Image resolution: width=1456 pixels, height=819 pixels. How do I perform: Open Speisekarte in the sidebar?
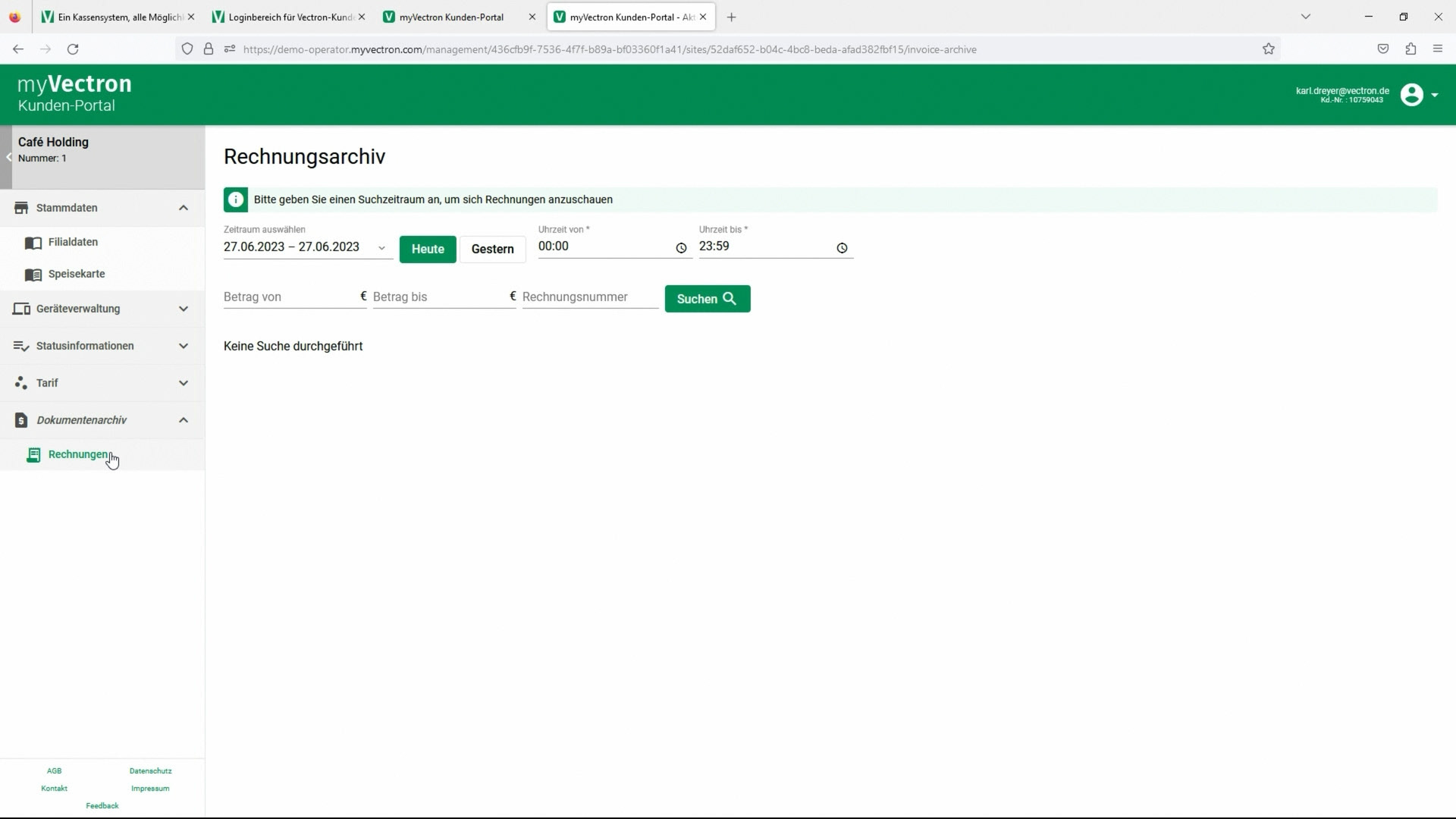tap(77, 274)
